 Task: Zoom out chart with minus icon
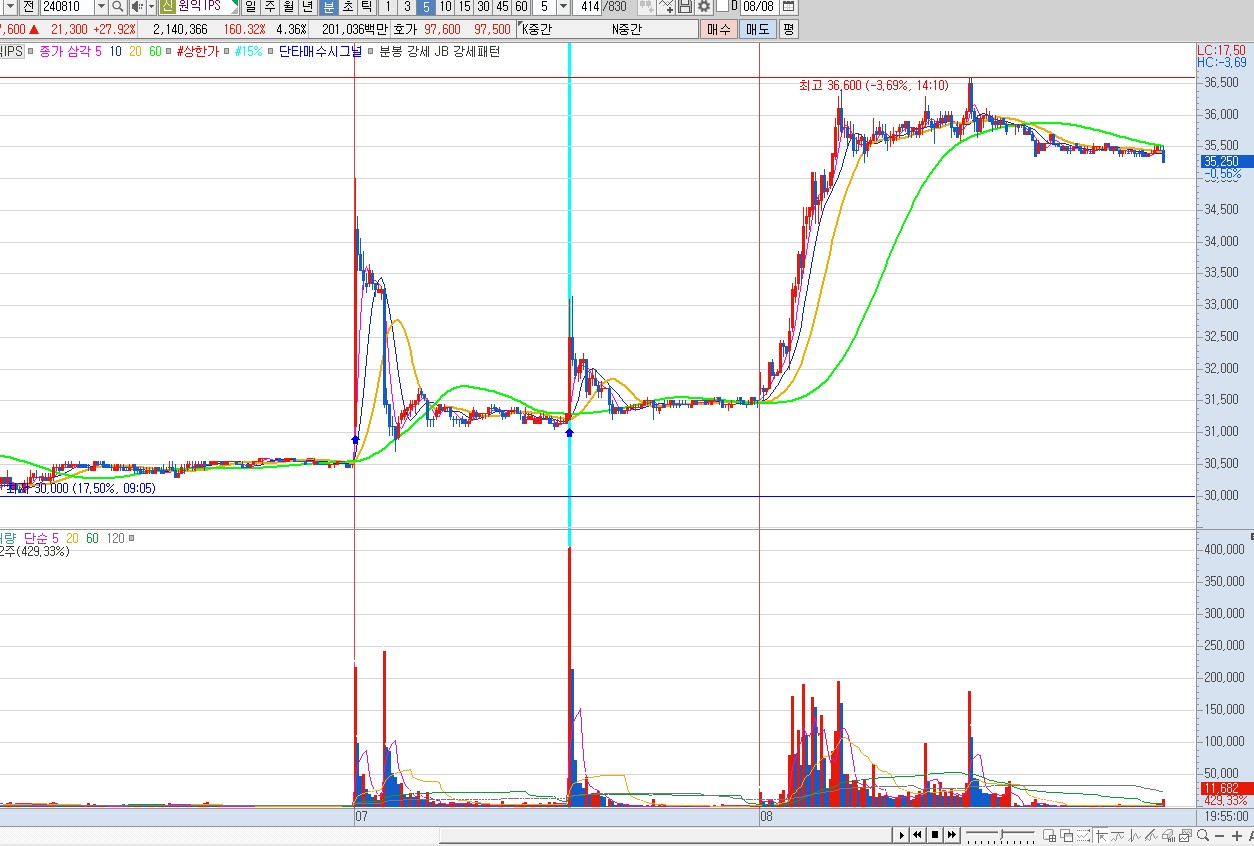1219,836
